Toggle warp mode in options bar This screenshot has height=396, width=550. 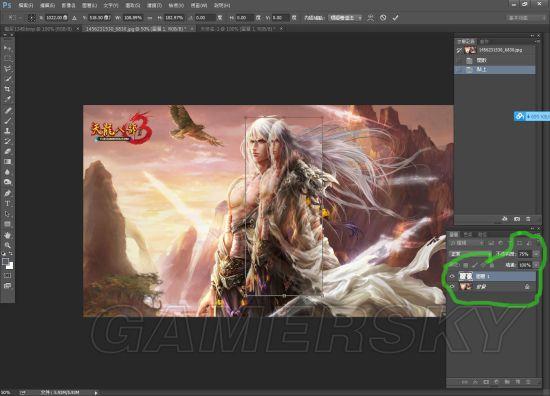coord(370,17)
